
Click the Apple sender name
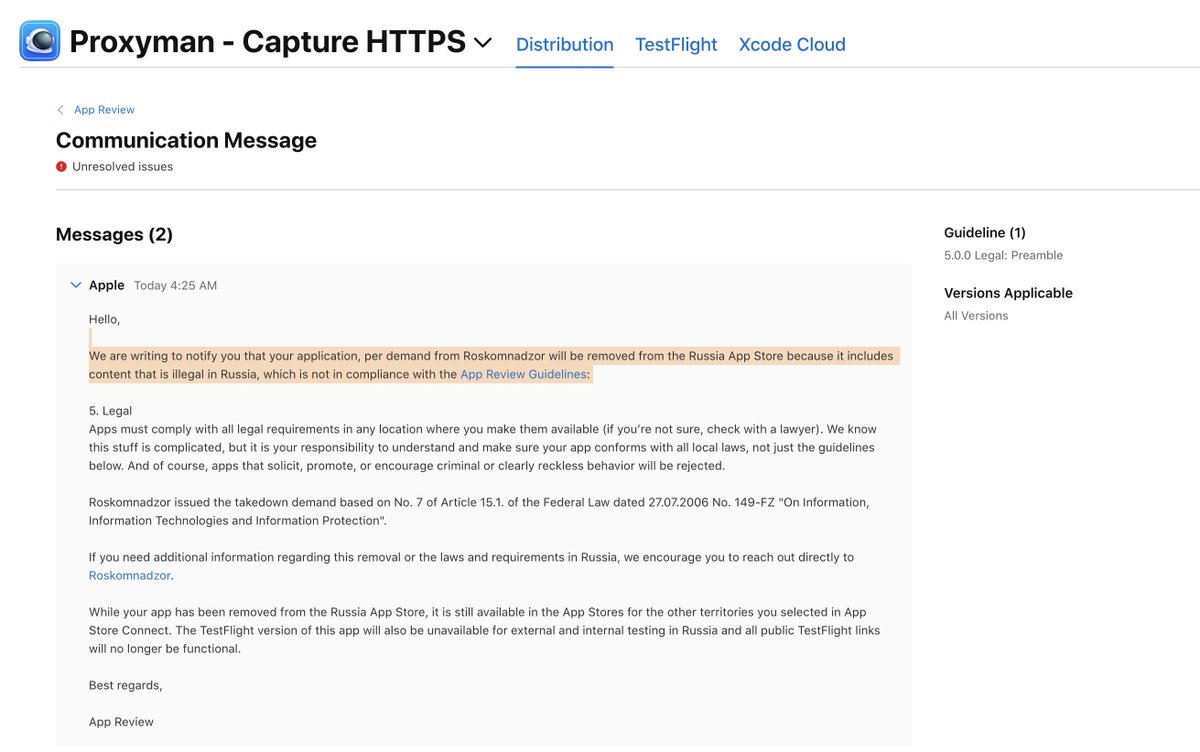click(x=107, y=285)
